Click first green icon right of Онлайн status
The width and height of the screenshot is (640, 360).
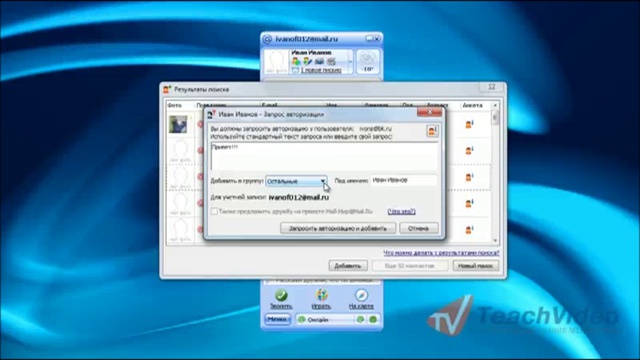click(x=360, y=320)
